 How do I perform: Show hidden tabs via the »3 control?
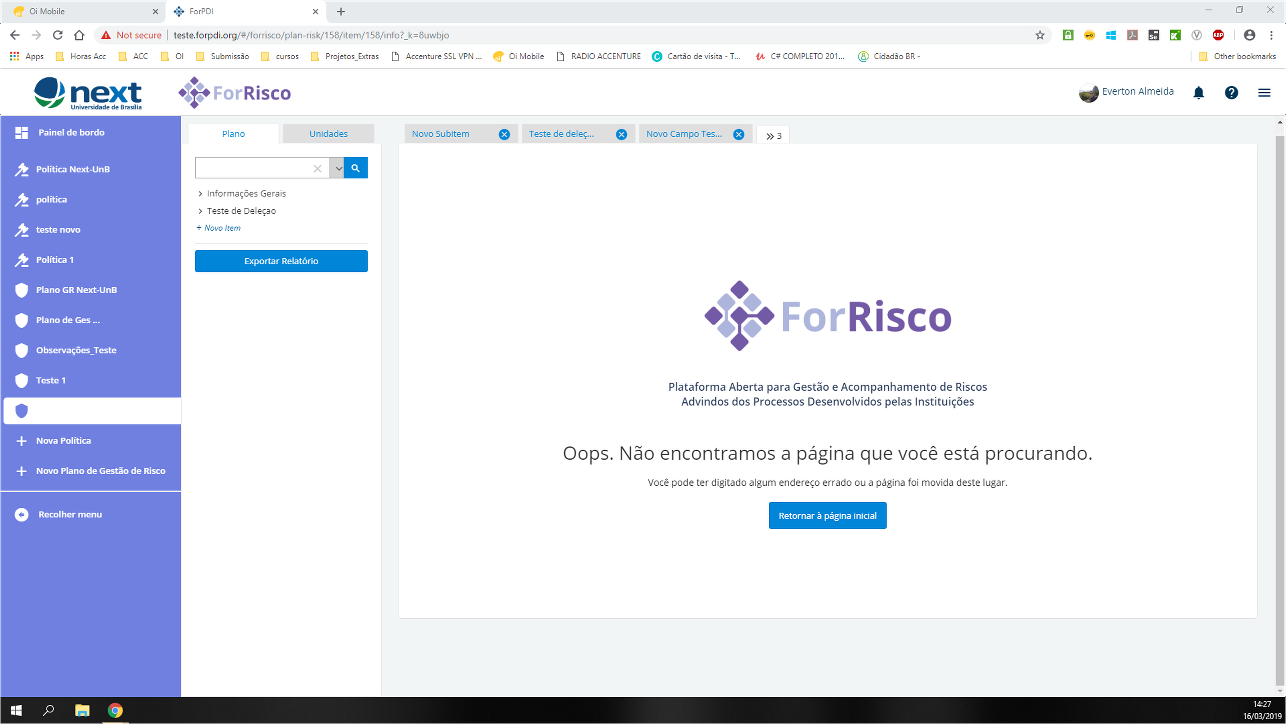[772, 133]
